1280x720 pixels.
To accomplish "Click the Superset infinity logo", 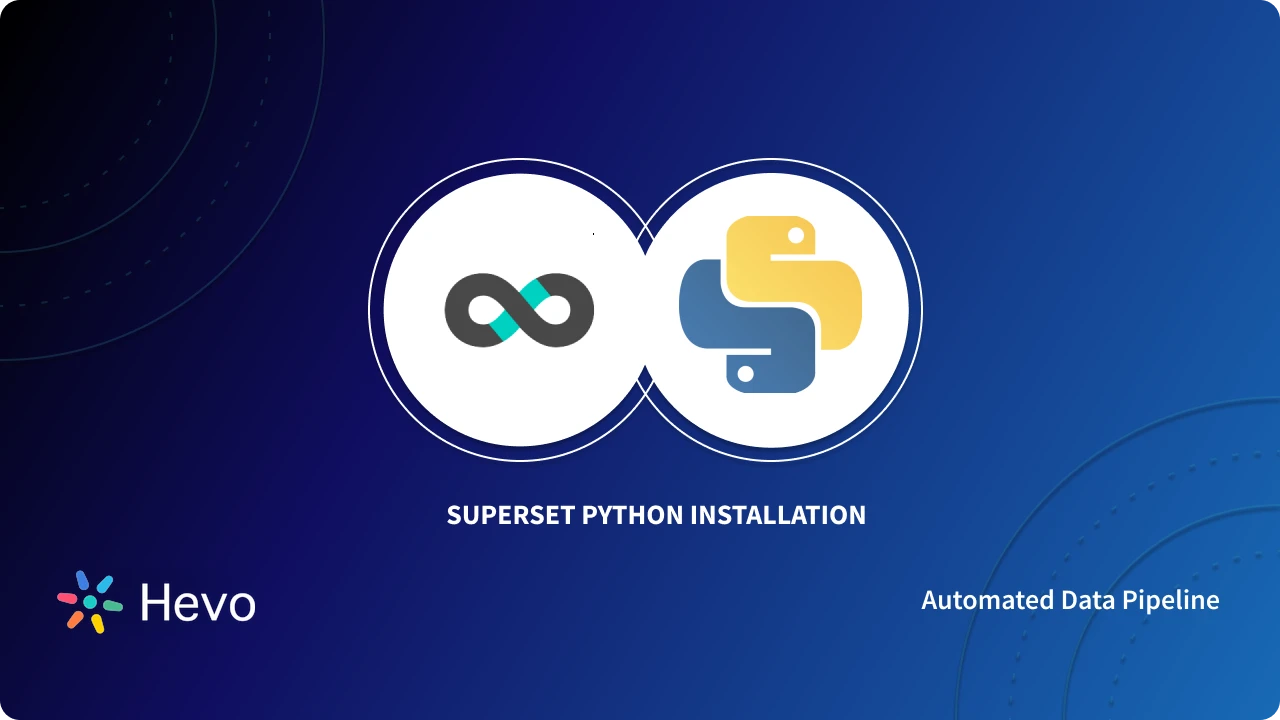I will coord(518,310).
